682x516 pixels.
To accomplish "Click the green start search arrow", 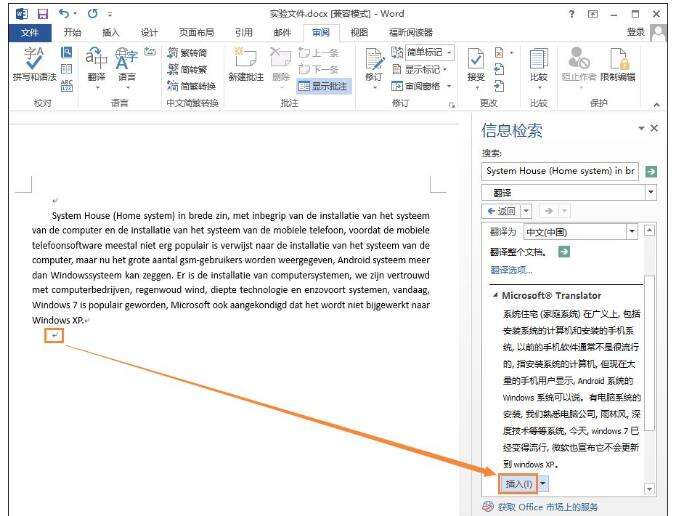I will tap(651, 171).
